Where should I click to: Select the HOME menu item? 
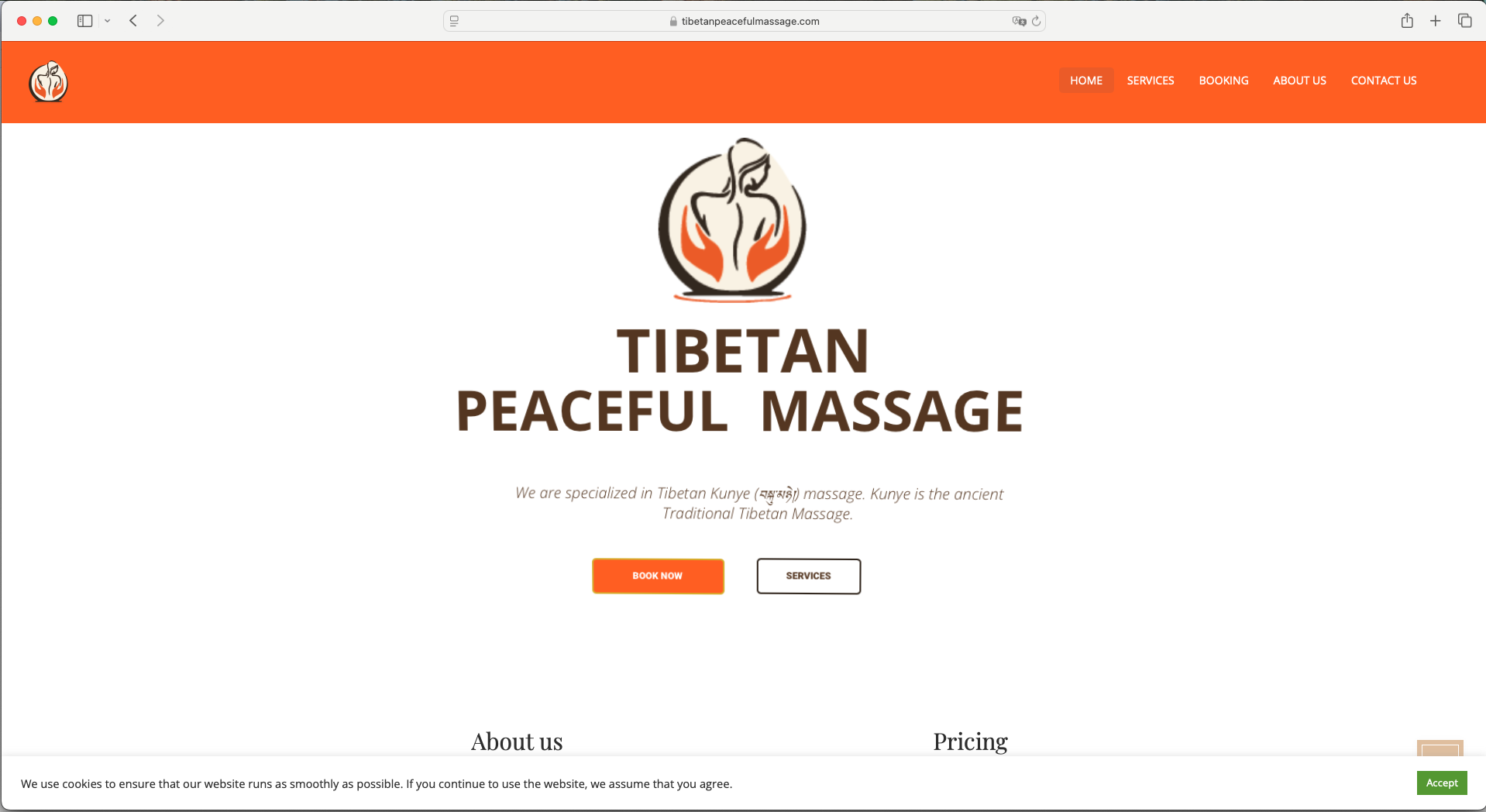1086,81
